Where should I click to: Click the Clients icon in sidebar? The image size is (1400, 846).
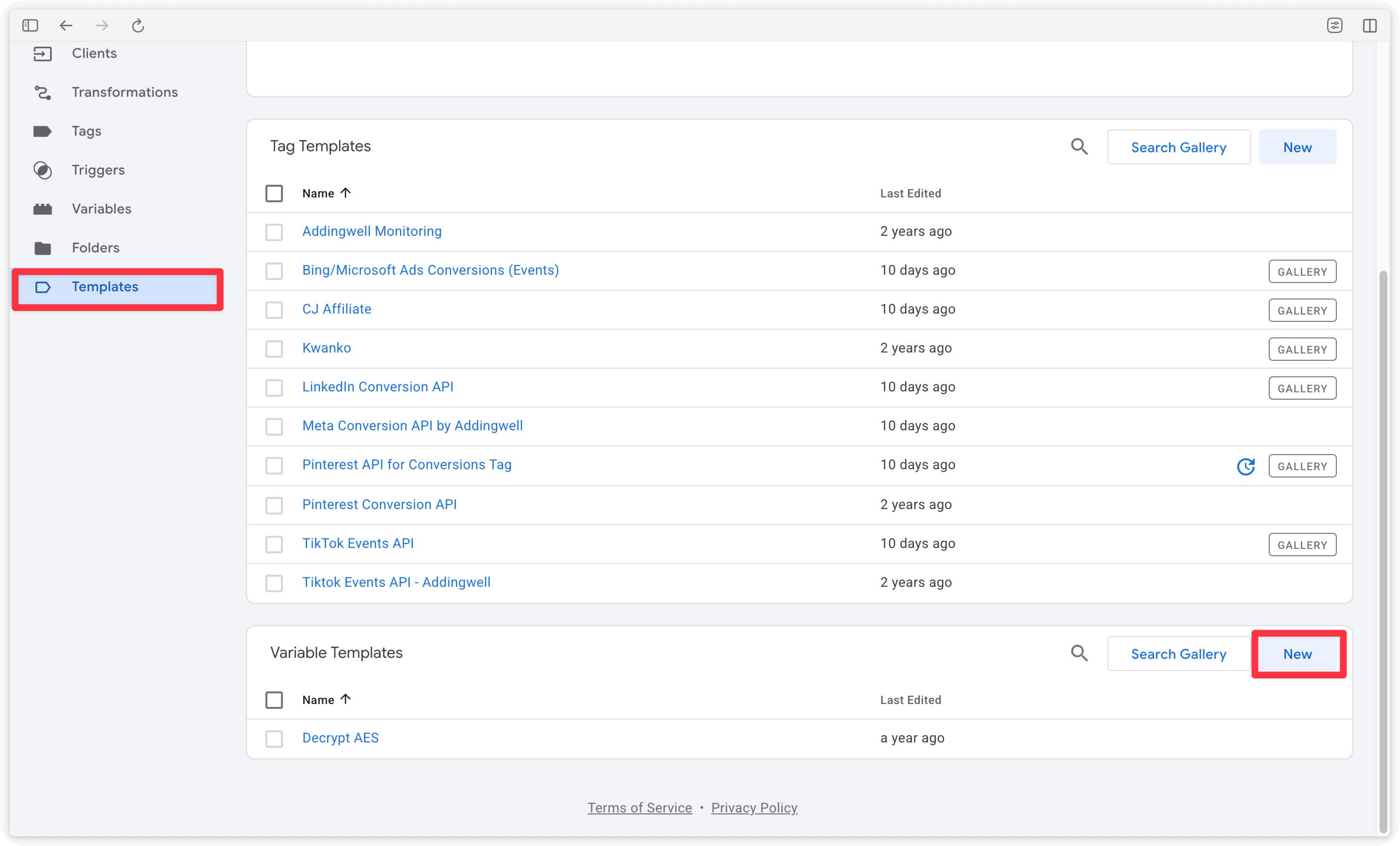pos(43,53)
